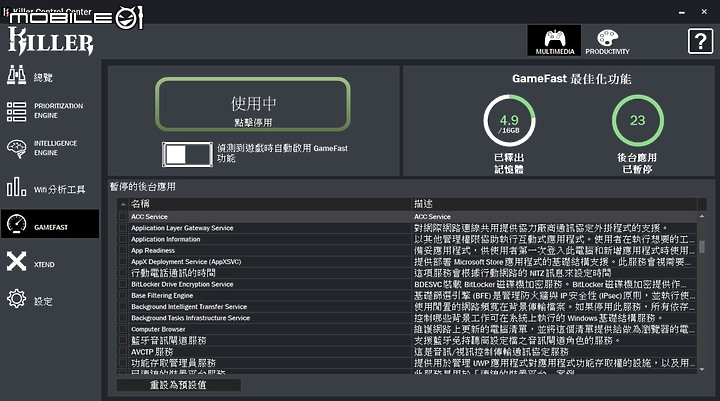
Task: Close the Killer Control Center window
Action: [704, 12]
